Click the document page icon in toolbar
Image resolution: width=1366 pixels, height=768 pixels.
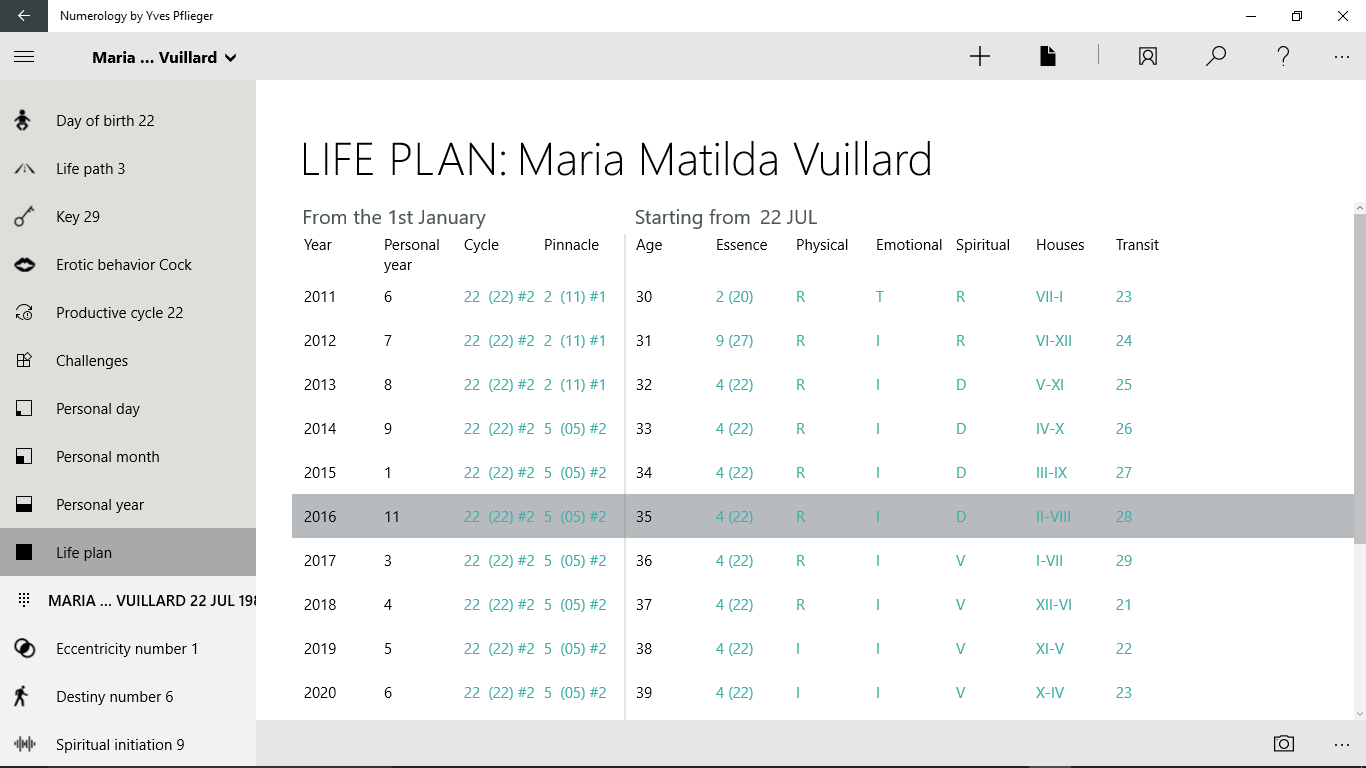[1047, 57]
